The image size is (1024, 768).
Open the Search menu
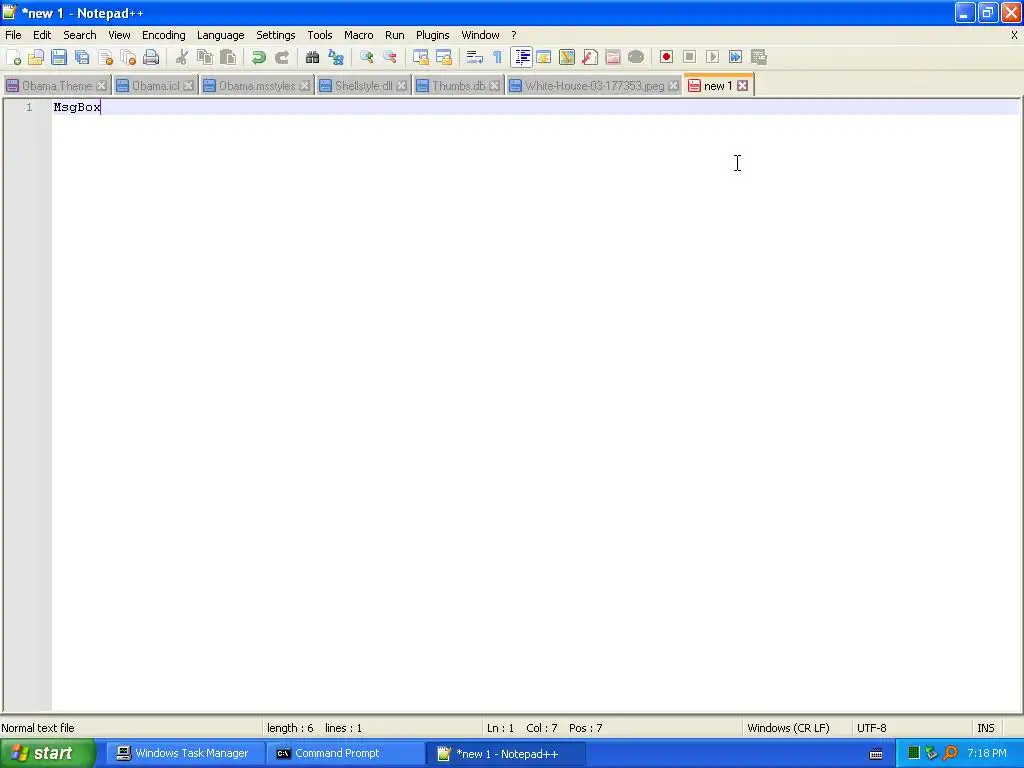coord(80,35)
